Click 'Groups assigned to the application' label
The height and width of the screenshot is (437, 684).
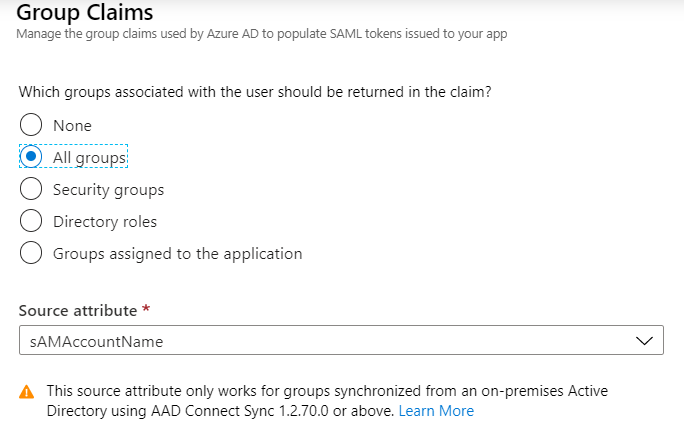pos(177,254)
